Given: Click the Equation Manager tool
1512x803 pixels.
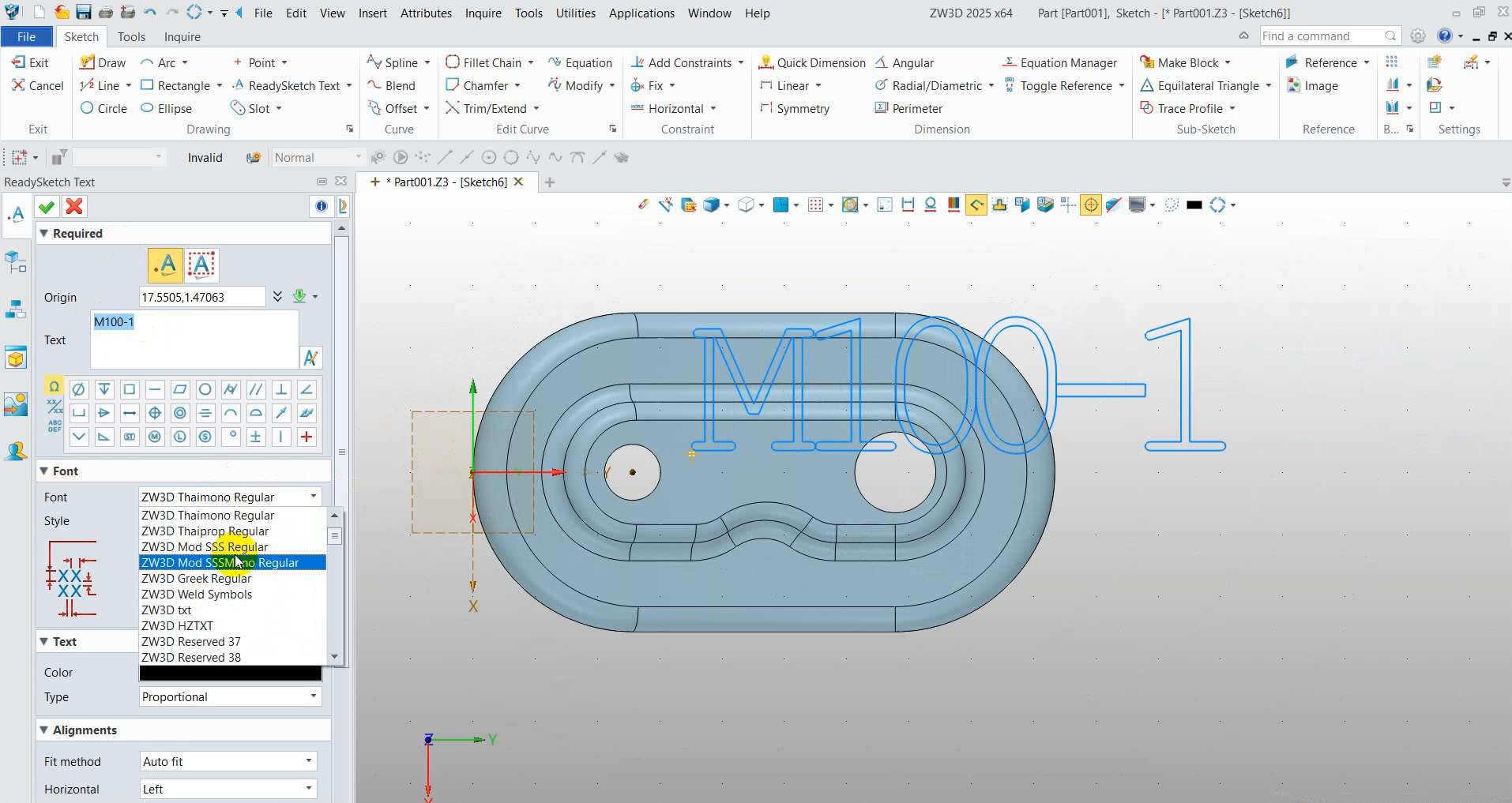Looking at the screenshot, I should click(1059, 62).
